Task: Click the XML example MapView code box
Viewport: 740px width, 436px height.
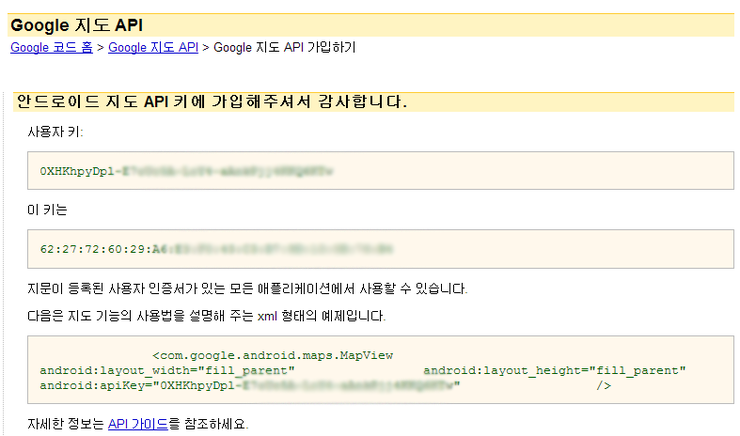Action: (380, 370)
